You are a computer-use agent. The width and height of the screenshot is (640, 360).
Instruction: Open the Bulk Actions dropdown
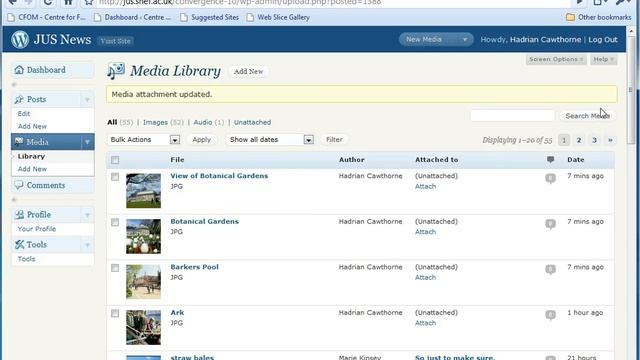coord(144,140)
